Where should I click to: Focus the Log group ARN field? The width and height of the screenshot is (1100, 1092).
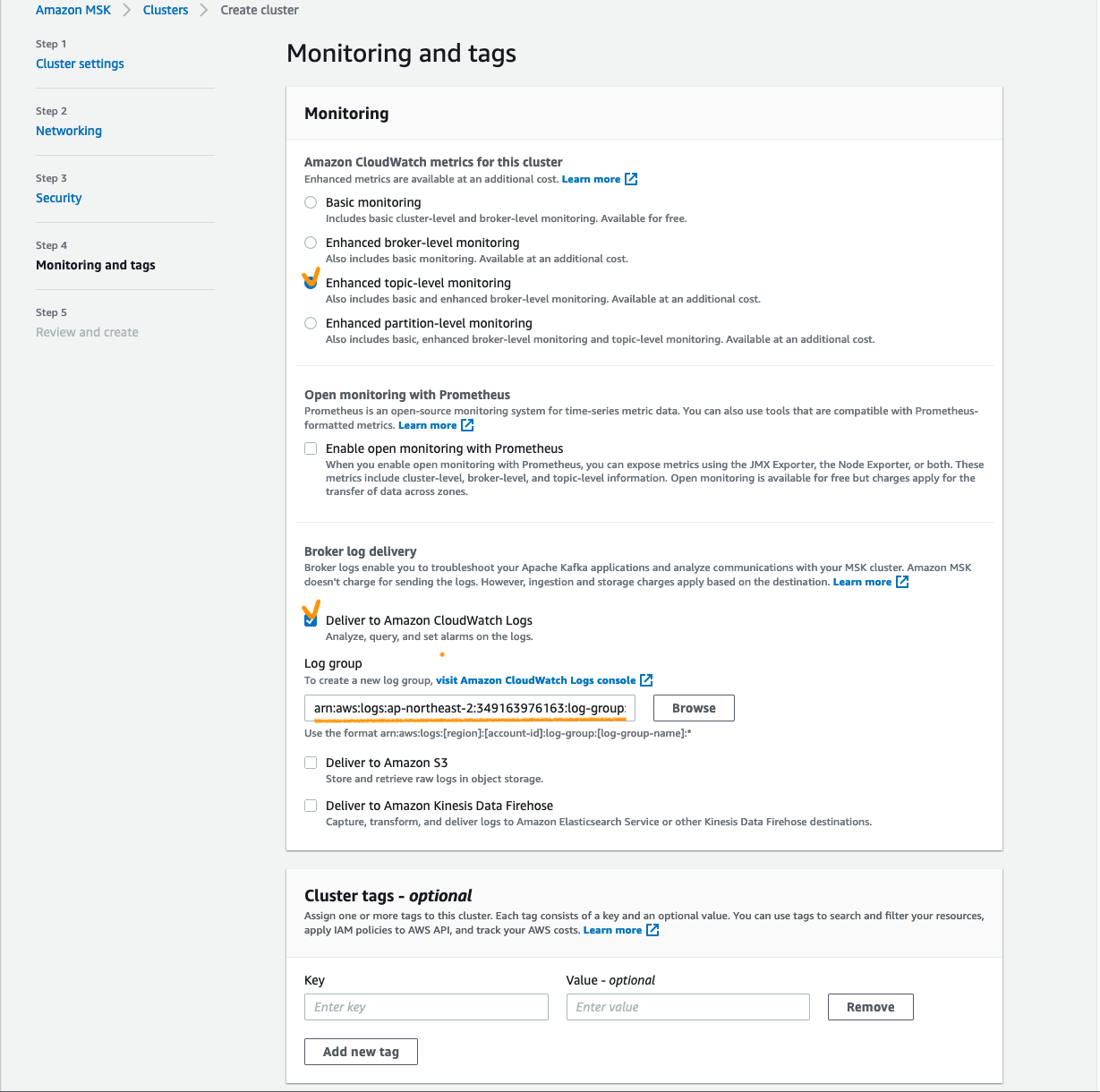point(470,708)
